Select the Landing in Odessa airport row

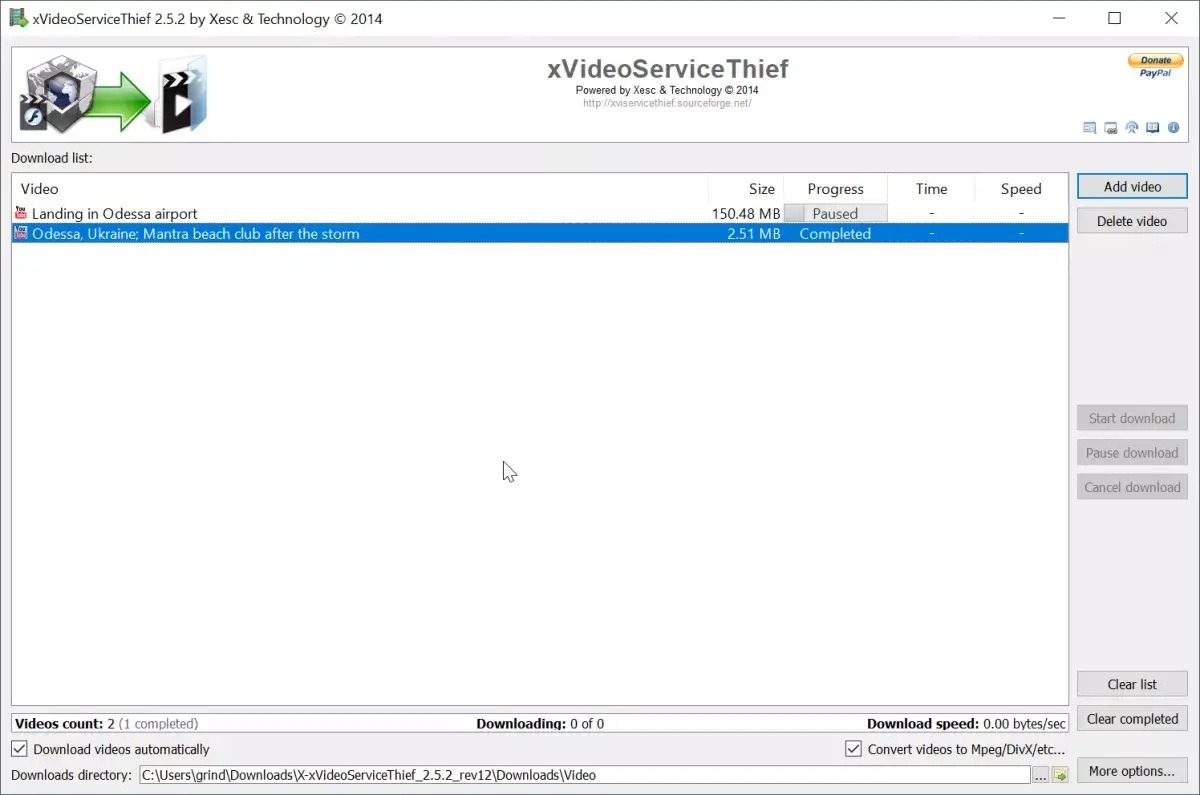coord(540,213)
